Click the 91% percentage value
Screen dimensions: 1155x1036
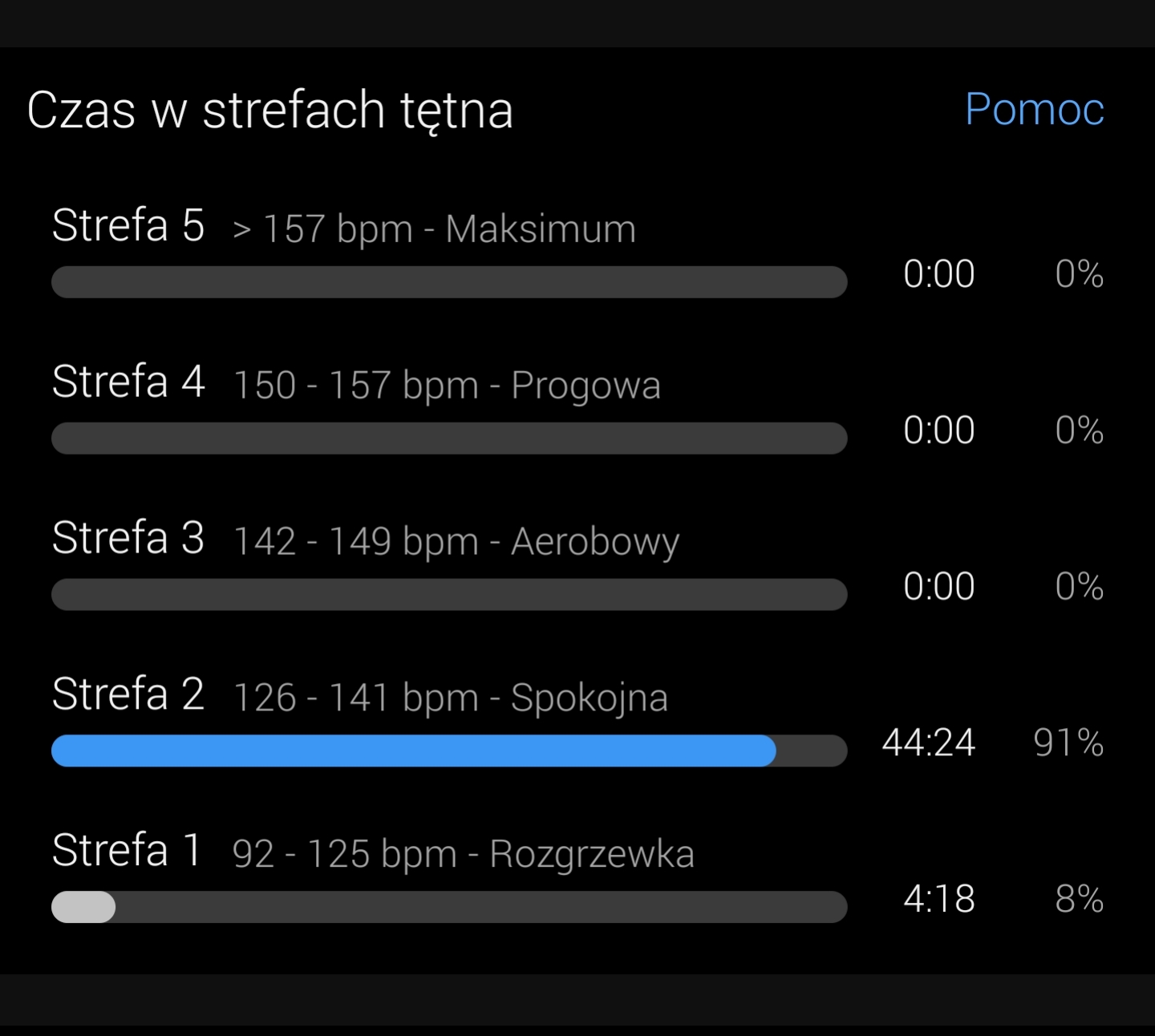point(1068,743)
